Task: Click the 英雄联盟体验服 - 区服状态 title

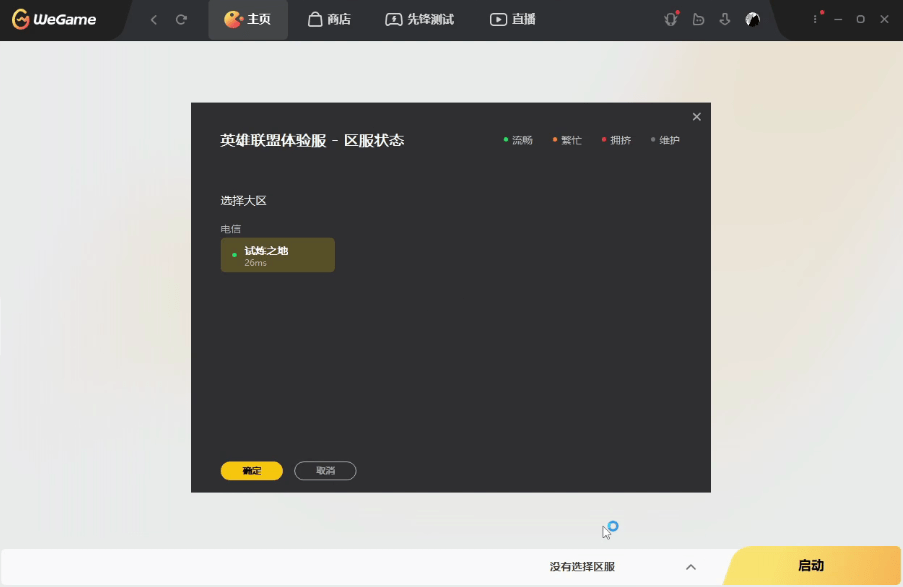Action: (x=312, y=141)
